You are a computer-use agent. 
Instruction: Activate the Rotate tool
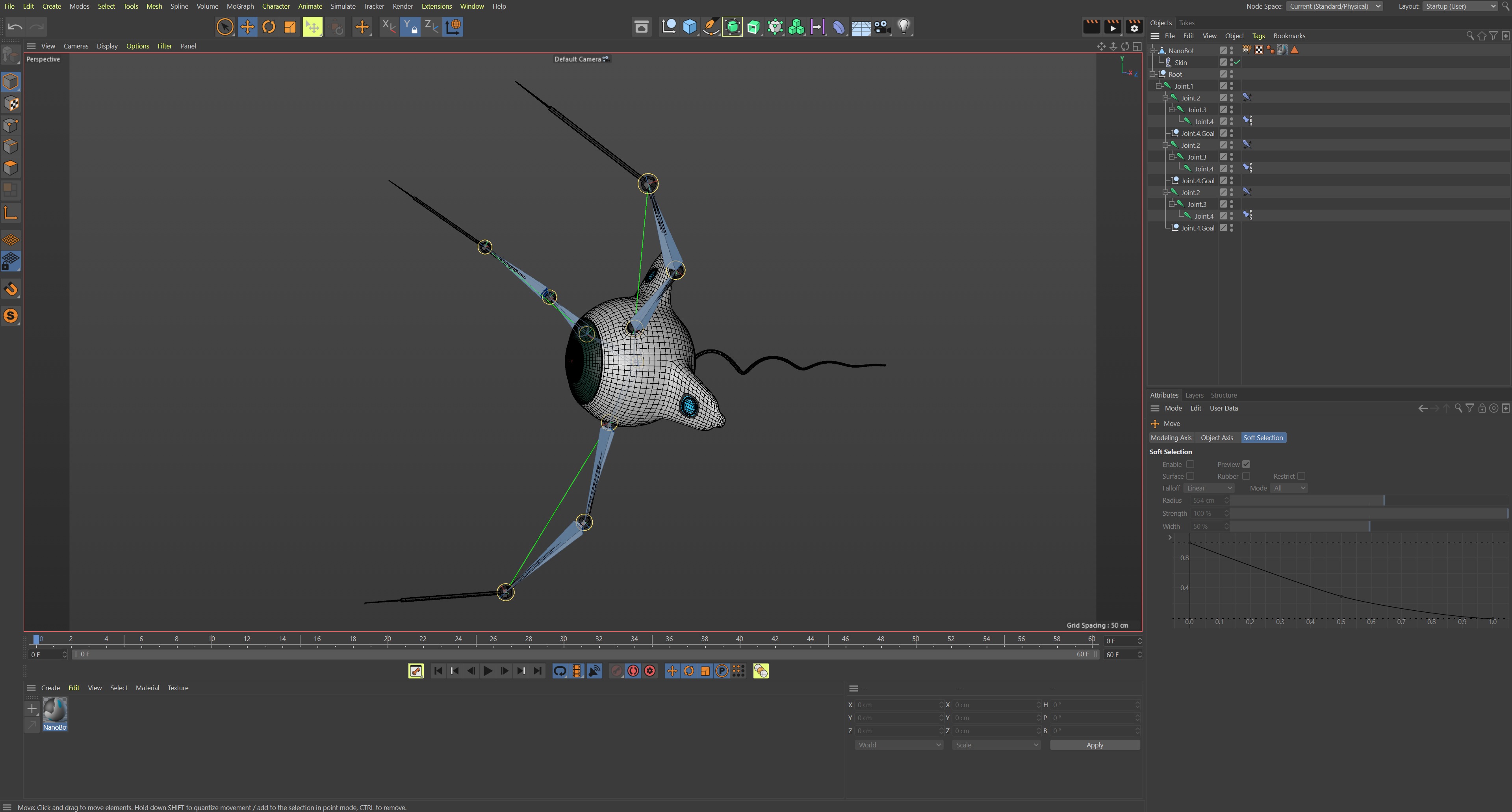pyautogui.click(x=269, y=26)
